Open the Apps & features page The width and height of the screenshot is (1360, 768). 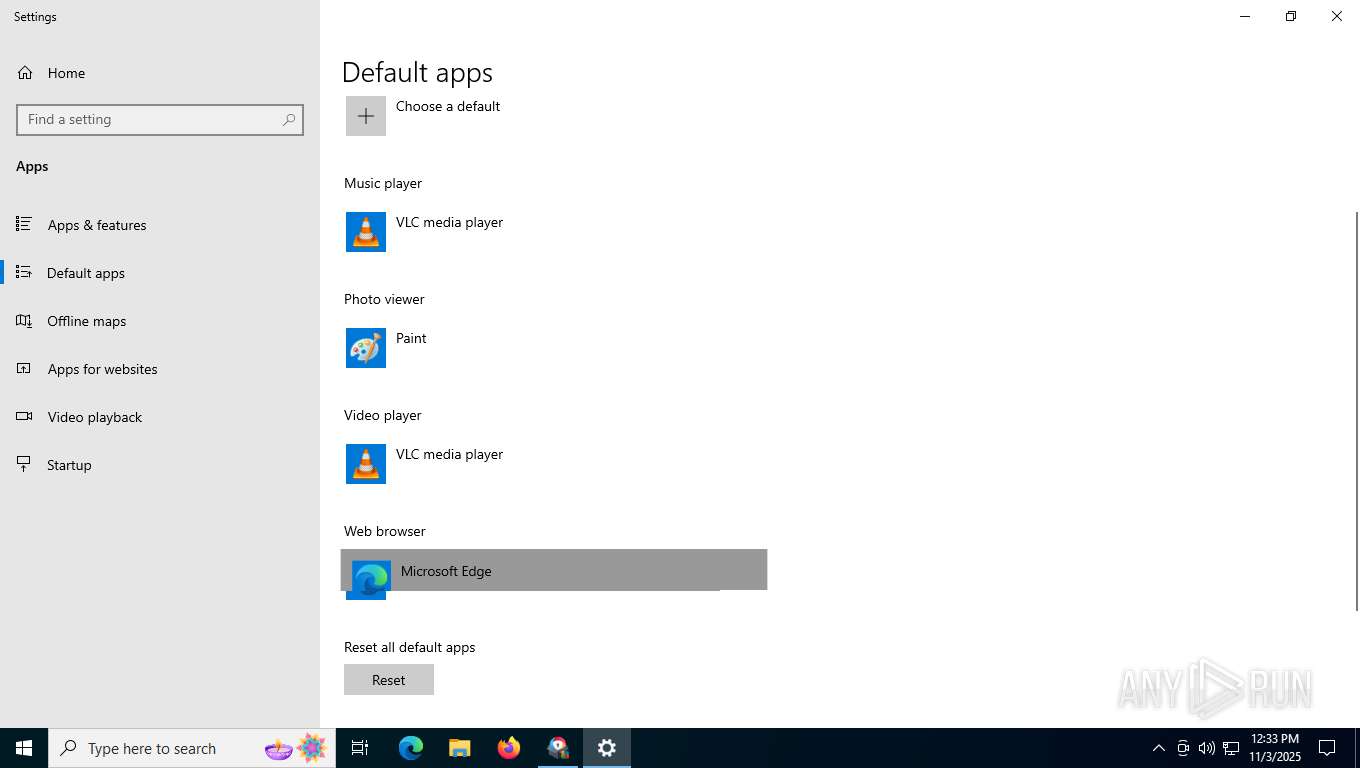160,225
